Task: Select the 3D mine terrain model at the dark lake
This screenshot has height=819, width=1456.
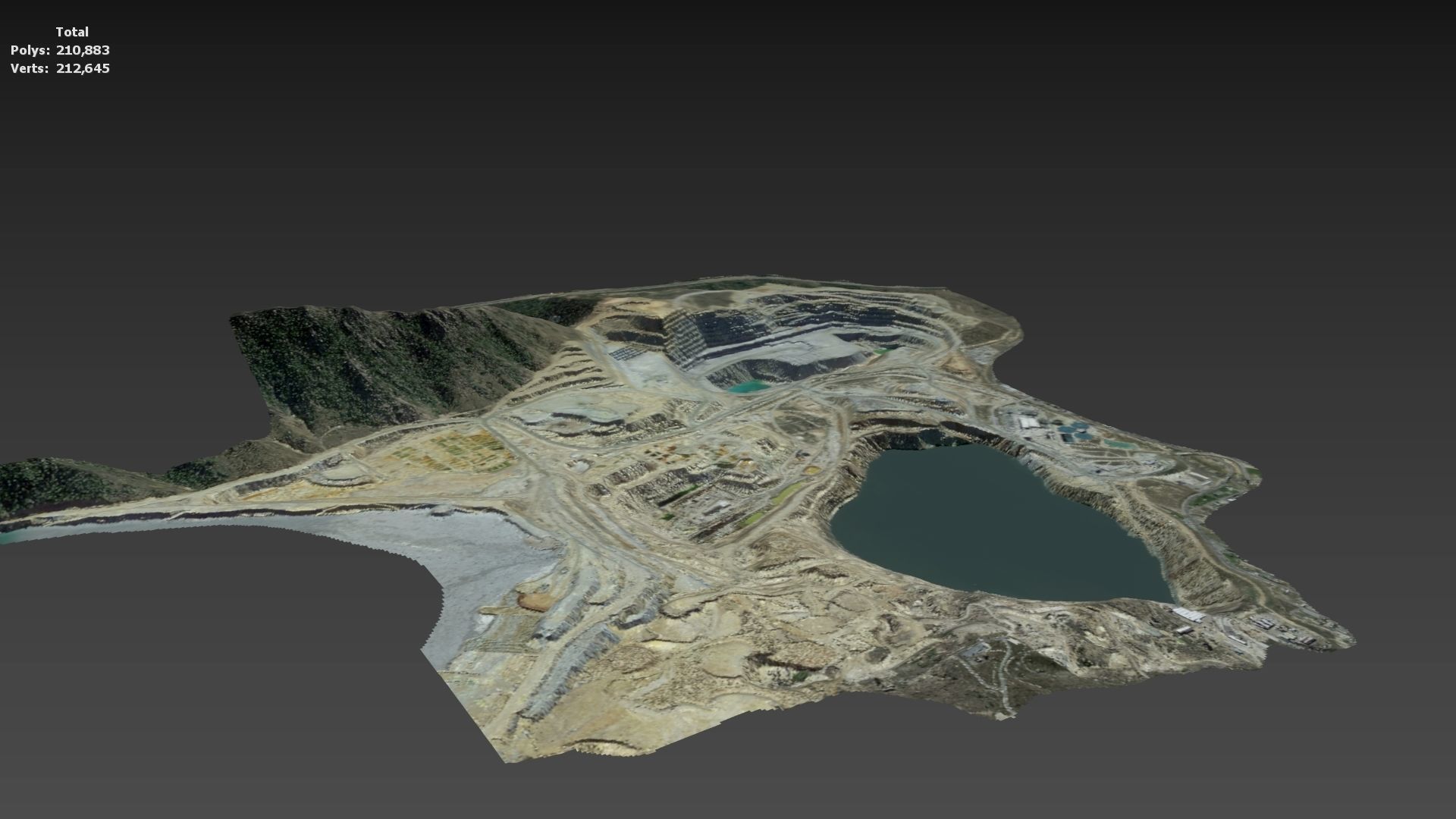Action: tap(1001, 523)
